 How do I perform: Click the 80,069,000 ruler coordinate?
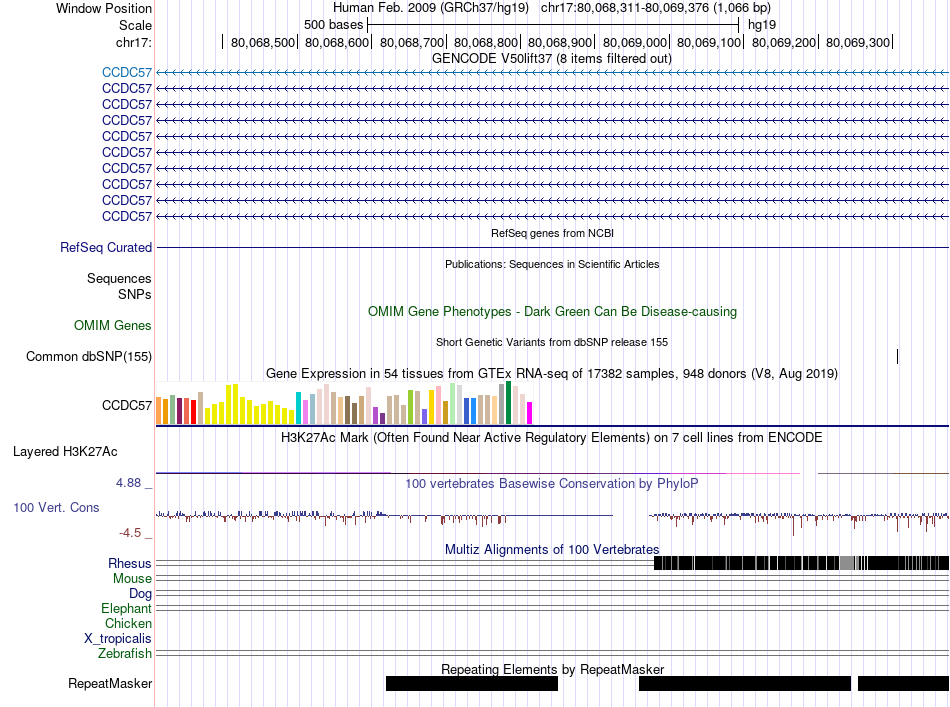[634, 42]
